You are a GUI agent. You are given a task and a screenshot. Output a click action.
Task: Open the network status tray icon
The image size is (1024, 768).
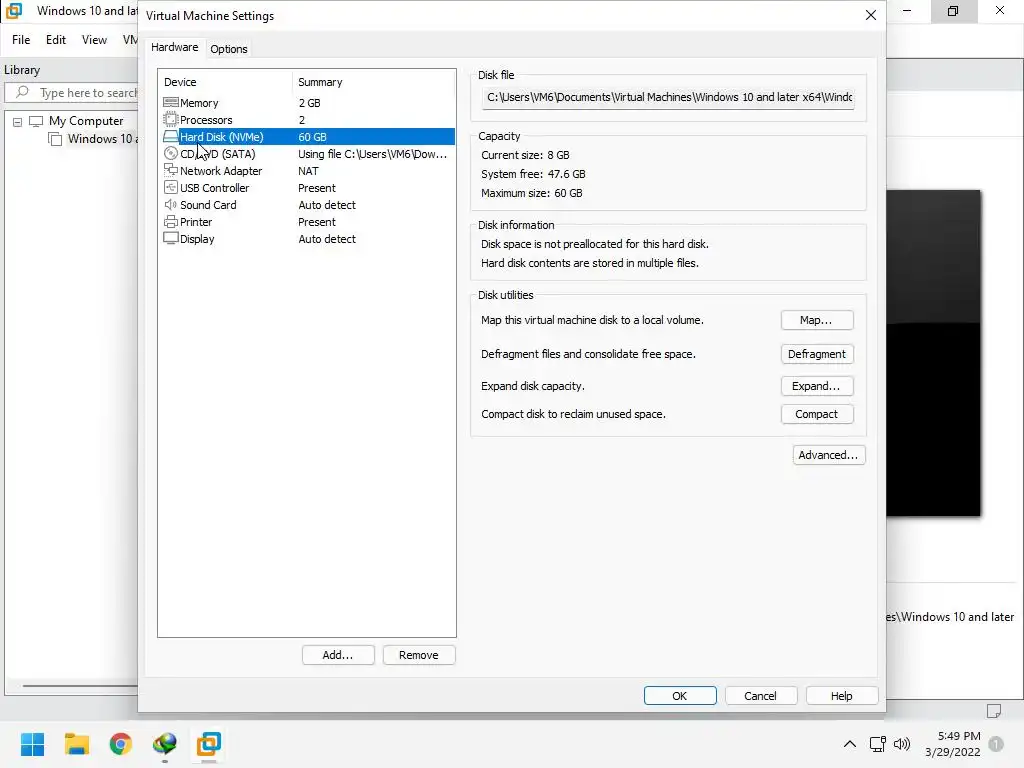point(877,744)
